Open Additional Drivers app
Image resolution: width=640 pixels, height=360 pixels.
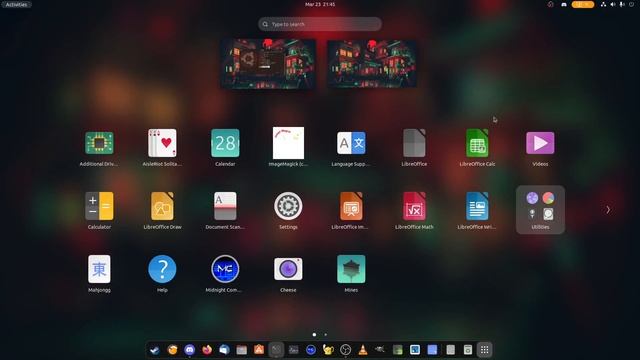point(99,143)
